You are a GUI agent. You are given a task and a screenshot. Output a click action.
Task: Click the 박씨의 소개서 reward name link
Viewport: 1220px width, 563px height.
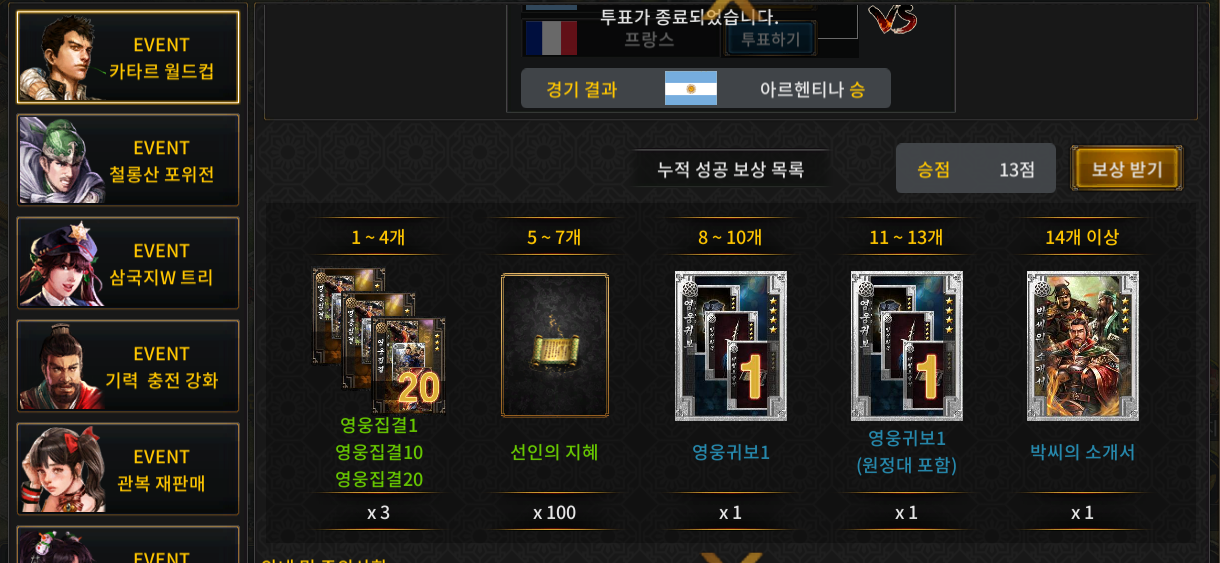tap(1083, 452)
